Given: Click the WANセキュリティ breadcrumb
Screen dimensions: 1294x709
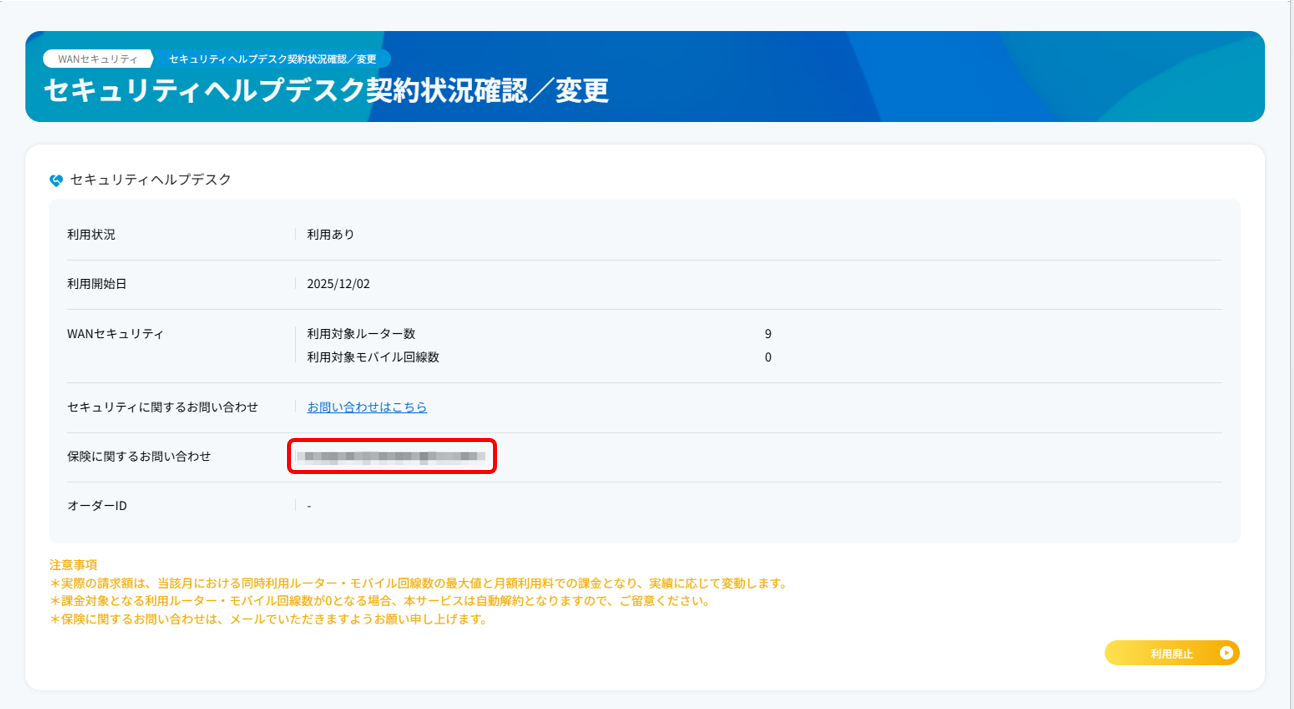Looking at the screenshot, I should pyautogui.click(x=97, y=59).
